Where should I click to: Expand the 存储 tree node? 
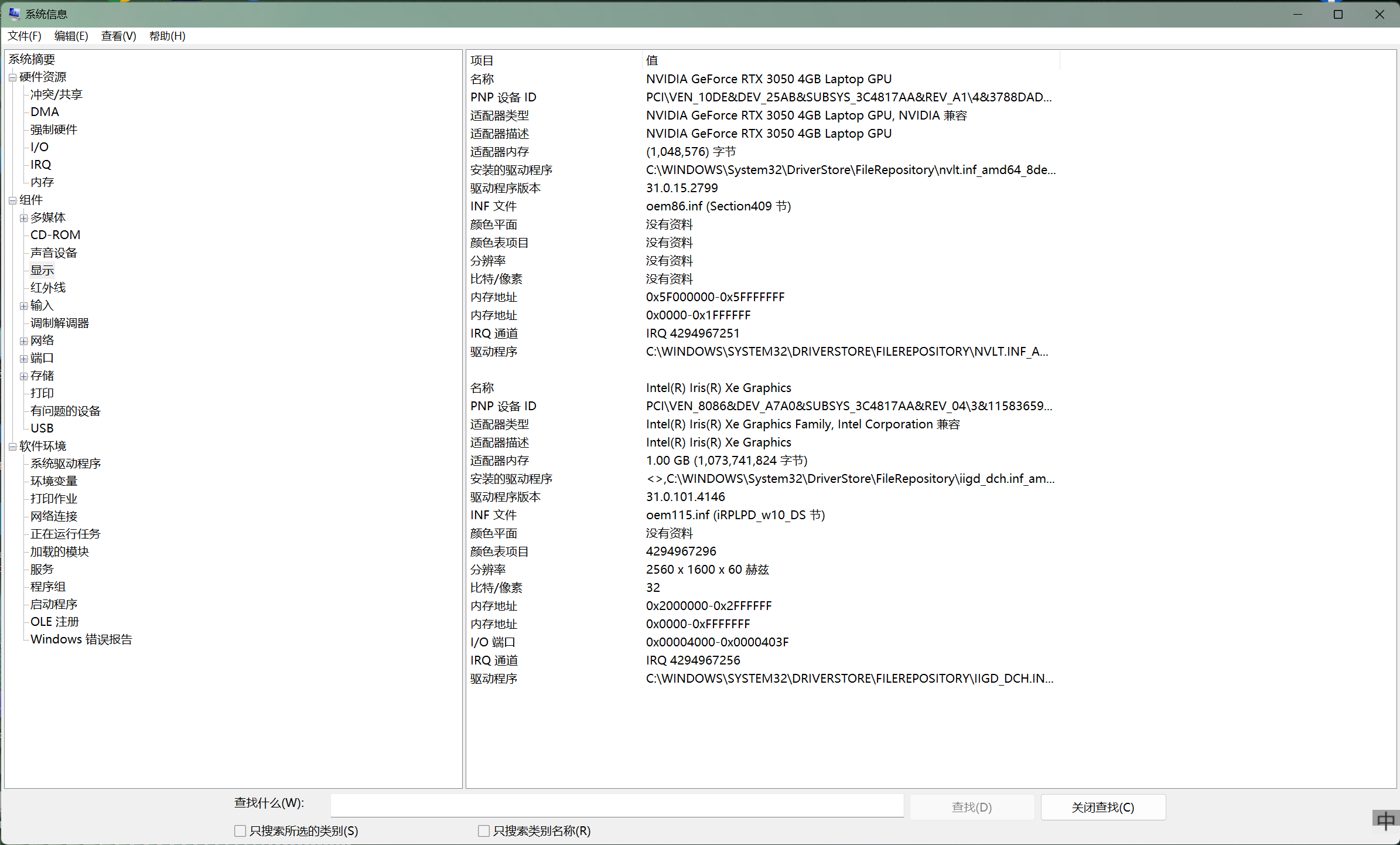tap(23, 376)
